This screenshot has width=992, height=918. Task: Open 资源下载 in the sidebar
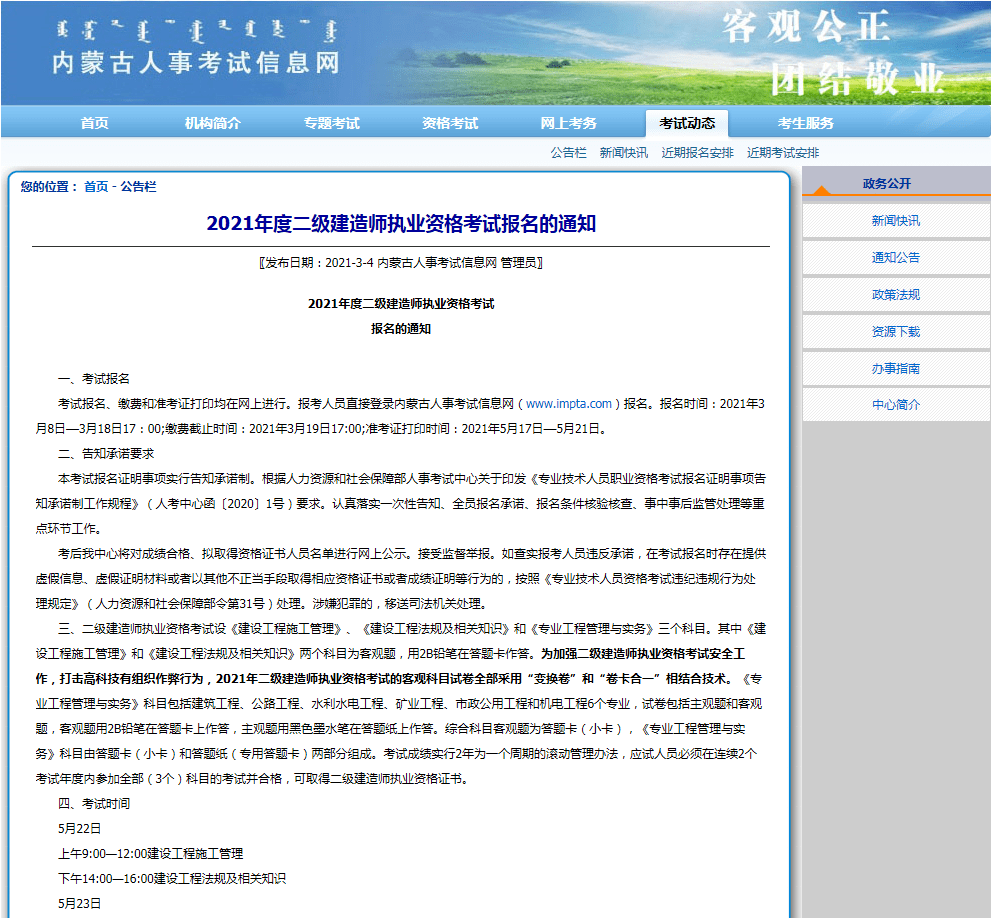tap(894, 332)
